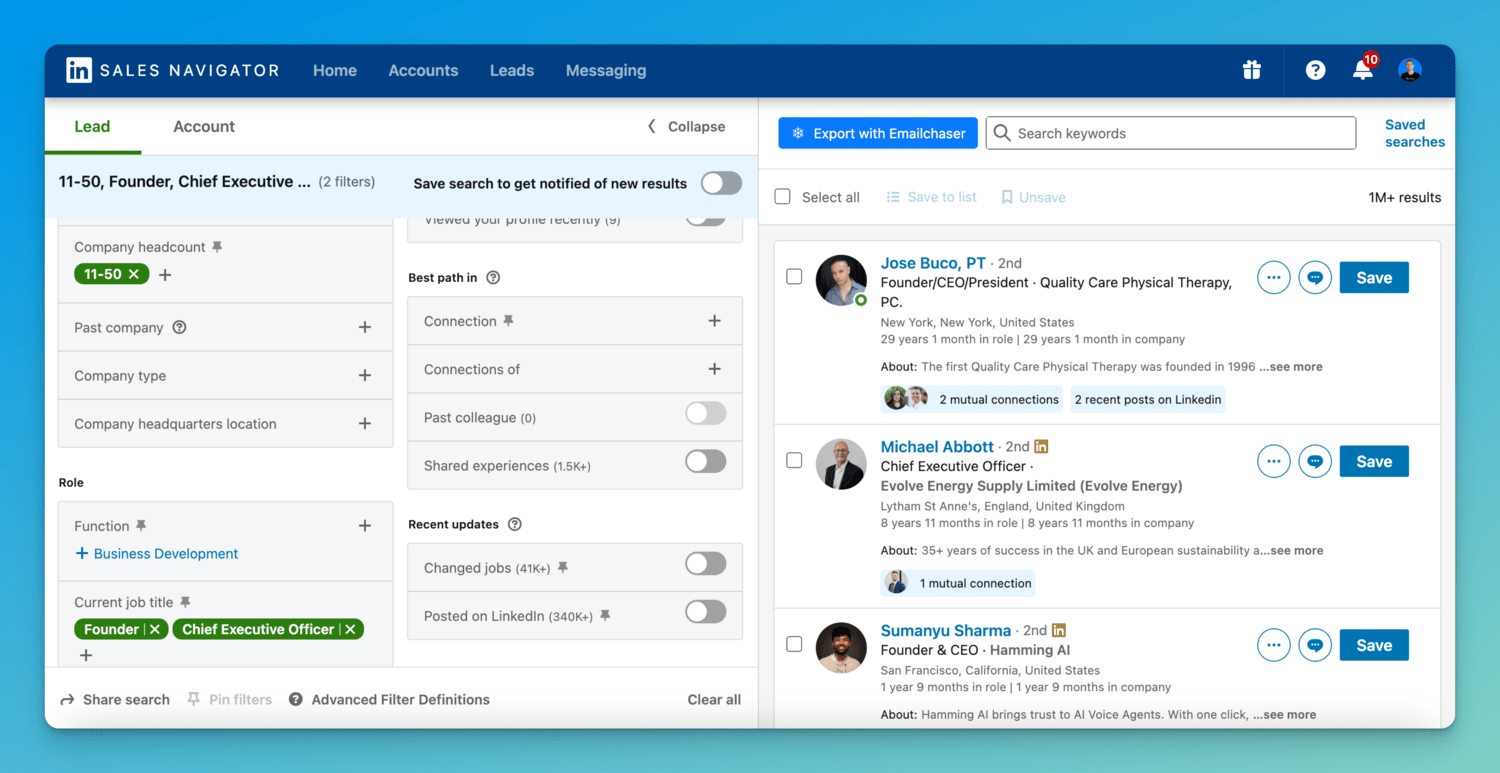Image resolution: width=1500 pixels, height=773 pixels.
Task: Click the Changed jobs pin icon
Action: coord(563,568)
